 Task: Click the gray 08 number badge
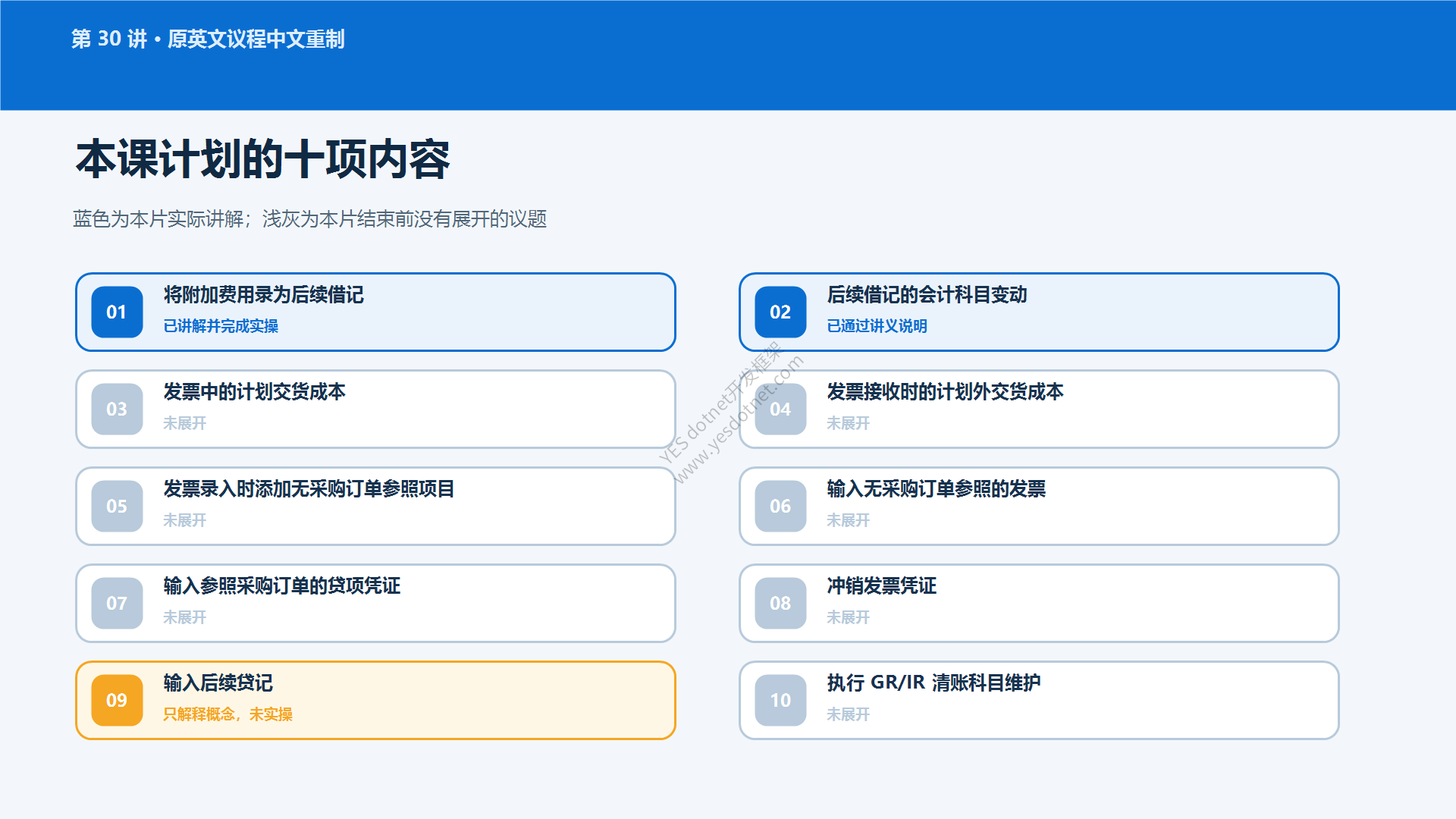tap(780, 603)
